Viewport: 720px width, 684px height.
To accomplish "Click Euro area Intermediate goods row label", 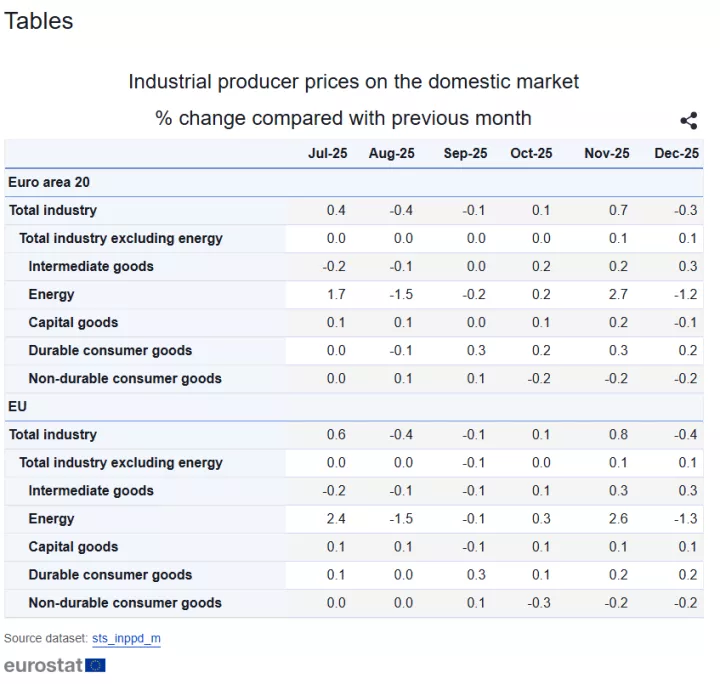I will click(x=91, y=266).
